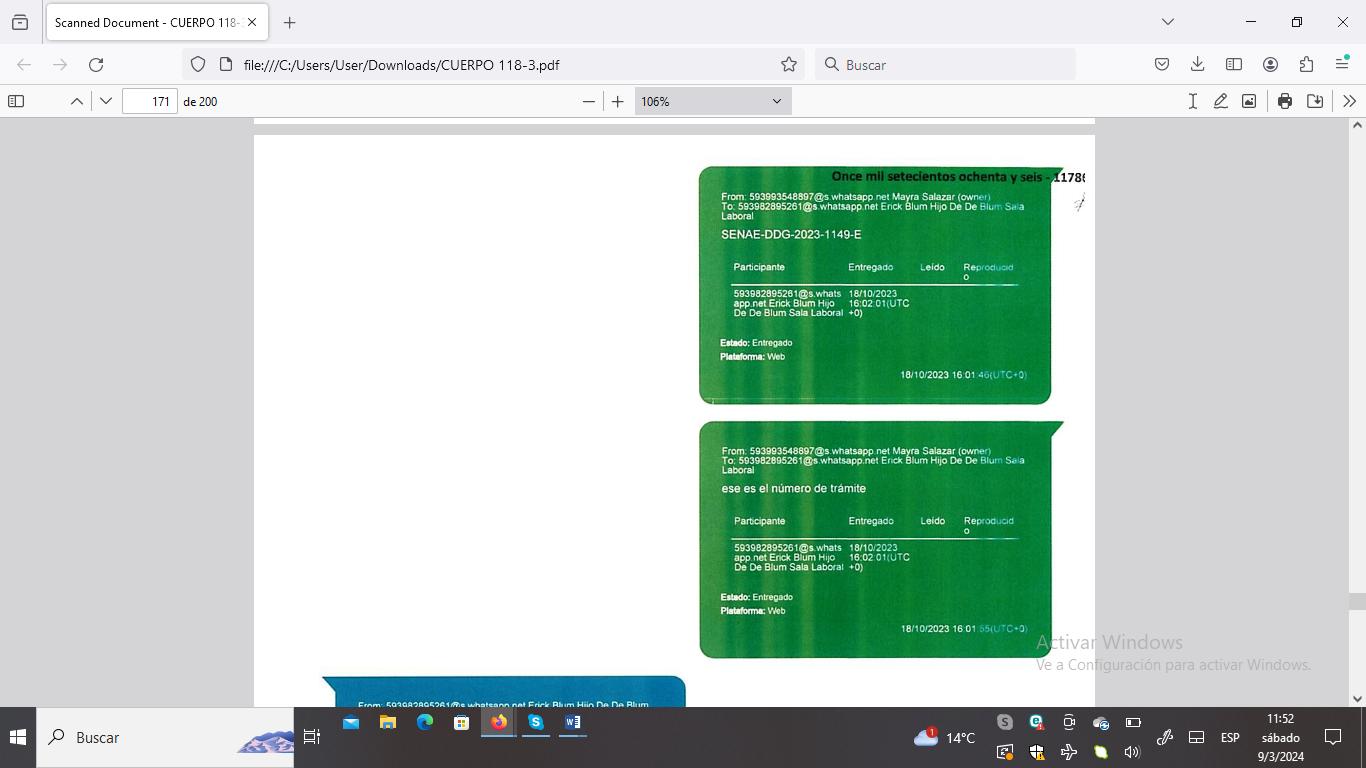Open a new browser tab

[289, 22]
